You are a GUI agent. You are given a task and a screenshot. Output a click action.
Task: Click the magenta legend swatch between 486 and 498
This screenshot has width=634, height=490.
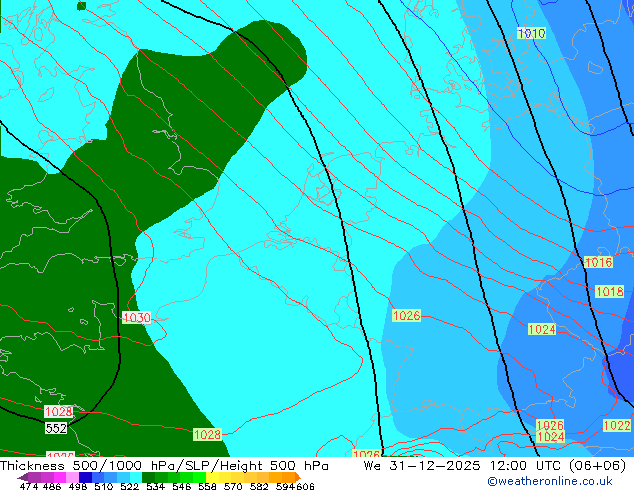click(59, 477)
